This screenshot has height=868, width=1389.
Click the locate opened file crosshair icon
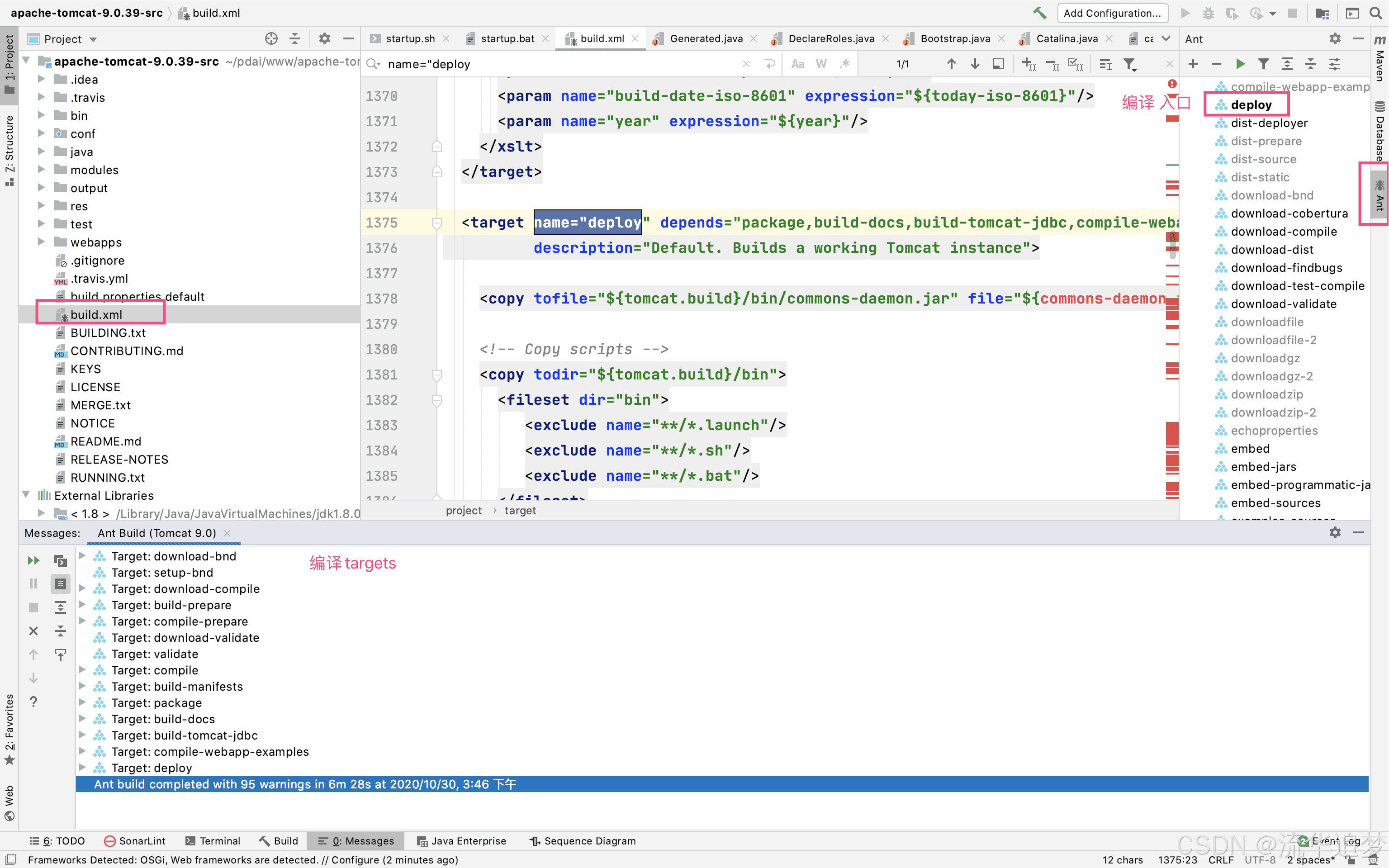coord(271,38)
